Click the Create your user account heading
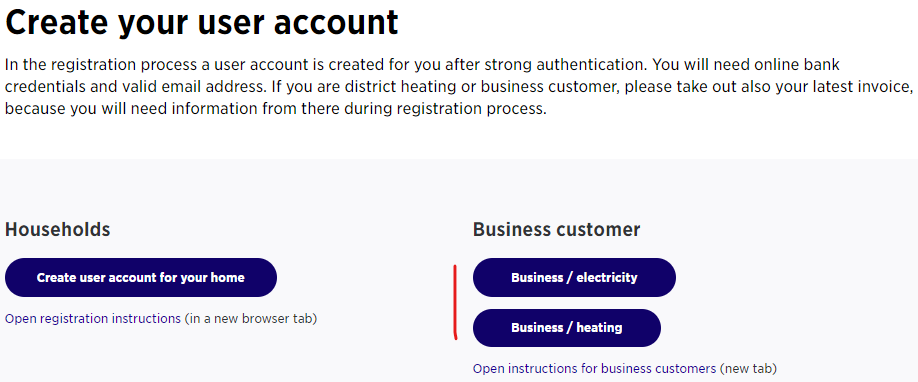This screenshot has height=382, width=918. click(201, 22)
